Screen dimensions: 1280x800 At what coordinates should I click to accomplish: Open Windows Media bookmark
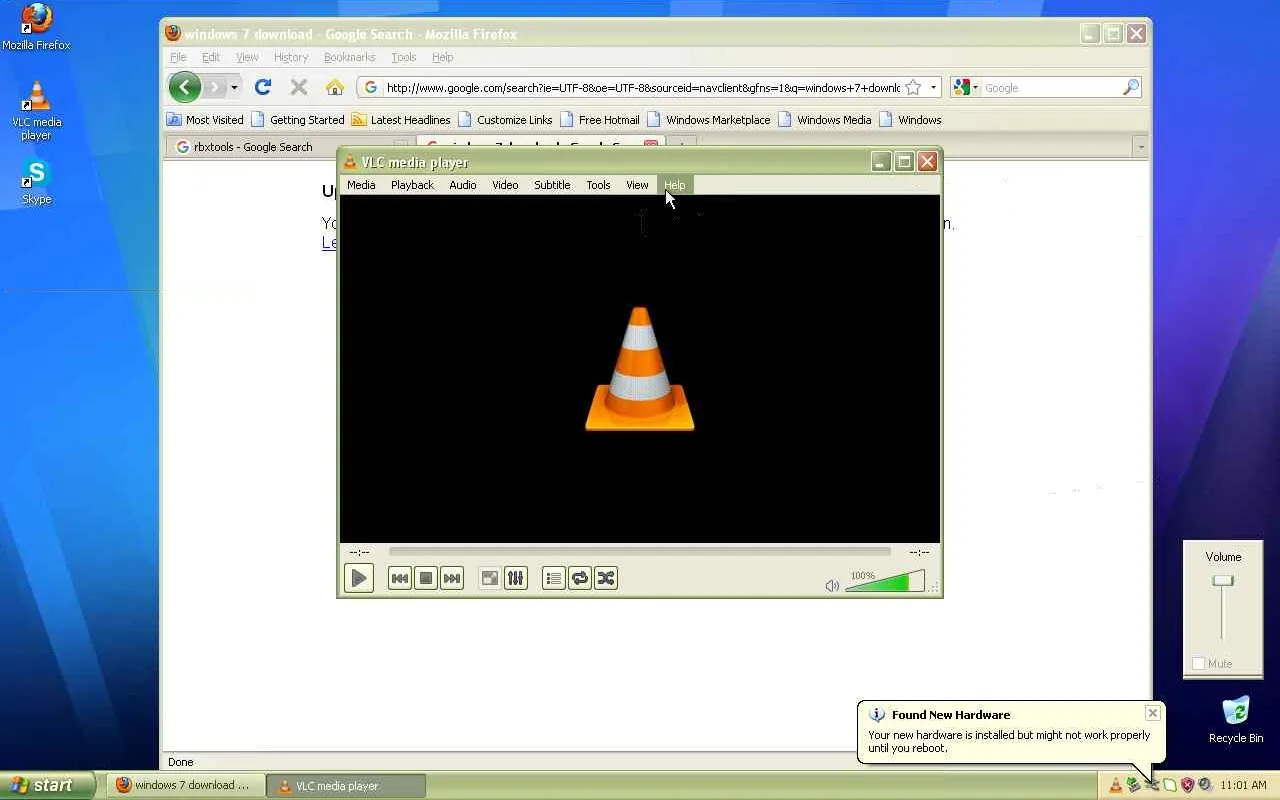(825, 120)
